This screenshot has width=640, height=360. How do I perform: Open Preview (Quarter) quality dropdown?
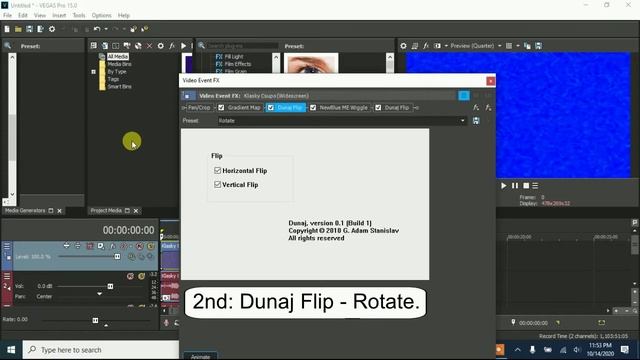click(x=476, y=46)
